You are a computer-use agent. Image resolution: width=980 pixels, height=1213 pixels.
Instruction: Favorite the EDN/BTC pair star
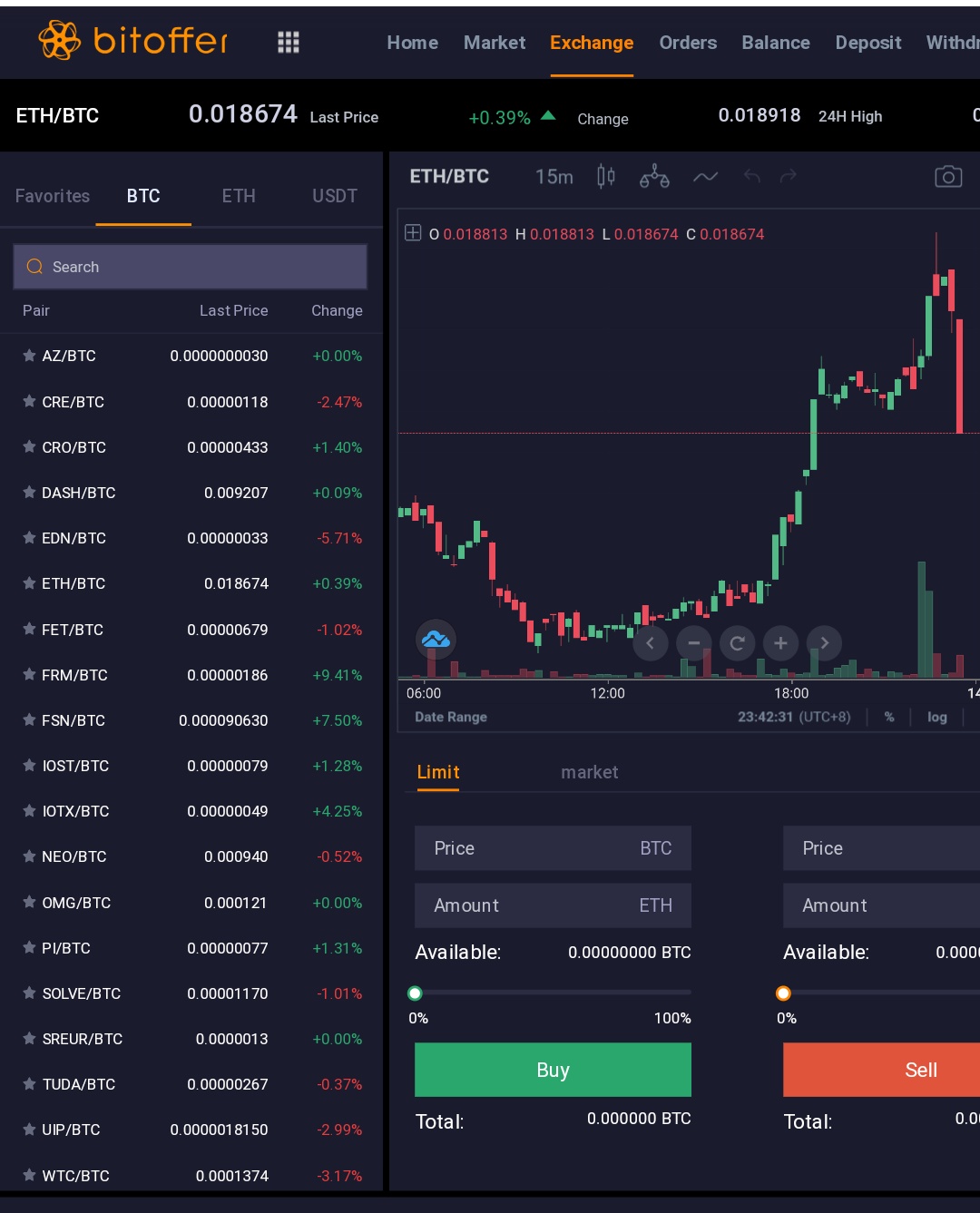(29, 537)
